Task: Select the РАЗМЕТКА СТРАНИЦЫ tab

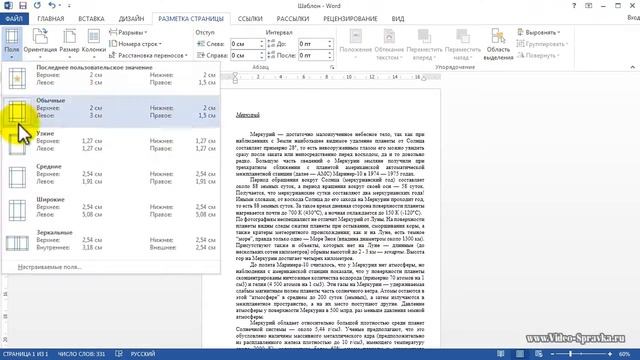Action: pyautogui.click(x=191, y=19)
